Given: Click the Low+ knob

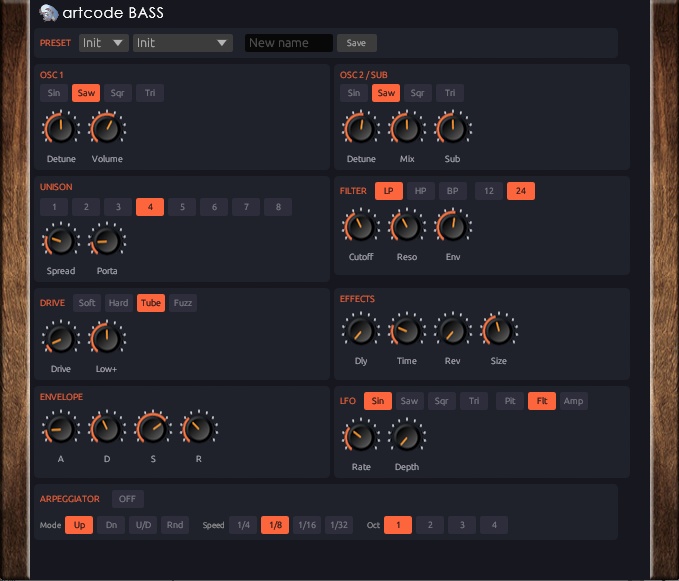Looking at the screenshot, I should (107, 339).
